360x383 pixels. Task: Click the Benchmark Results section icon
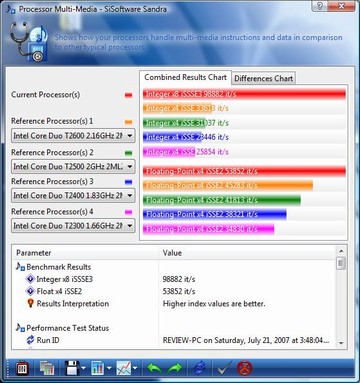pyautogui.click(x=20, y=267)
